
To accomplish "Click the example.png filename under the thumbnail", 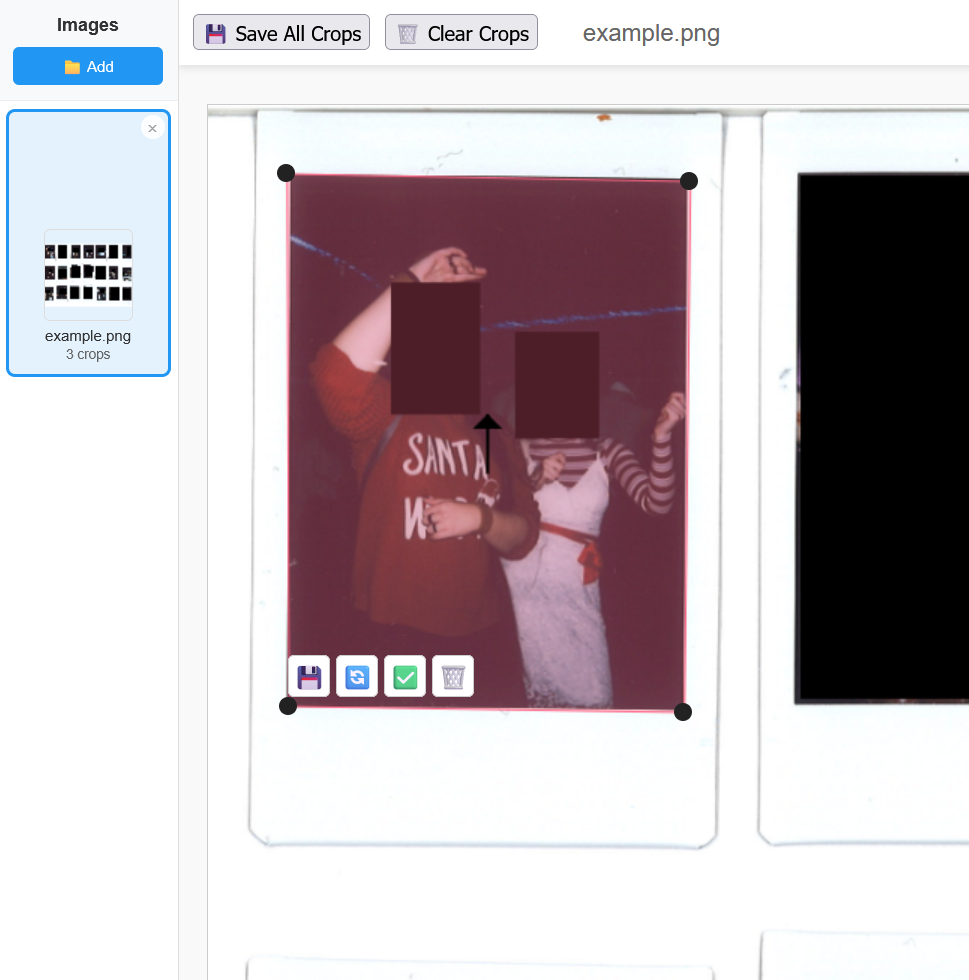I will [88, 336].
